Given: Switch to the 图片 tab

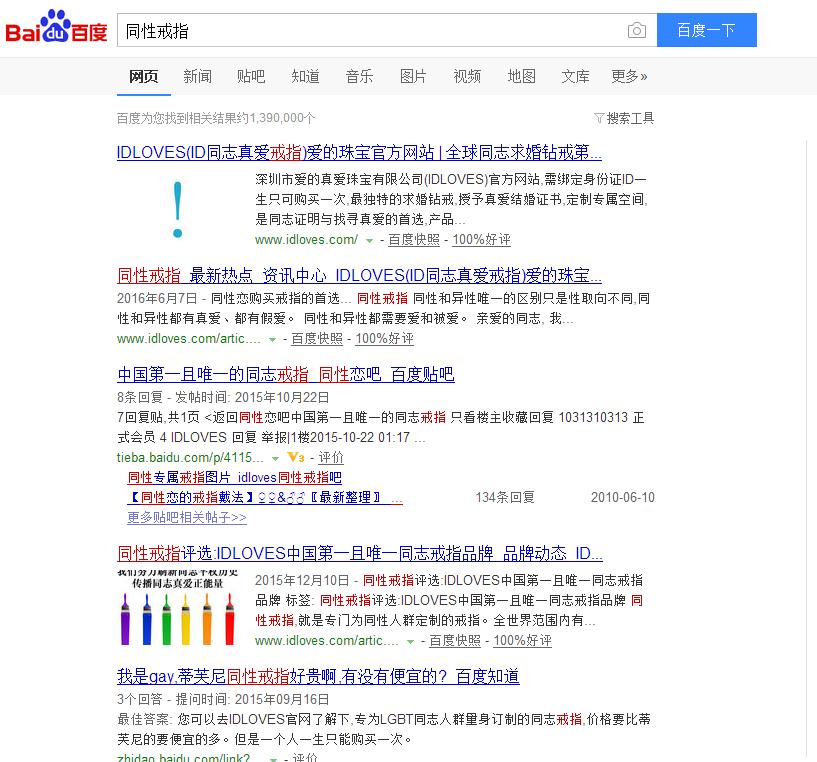Looking at the screenshot, I should 413,77.
